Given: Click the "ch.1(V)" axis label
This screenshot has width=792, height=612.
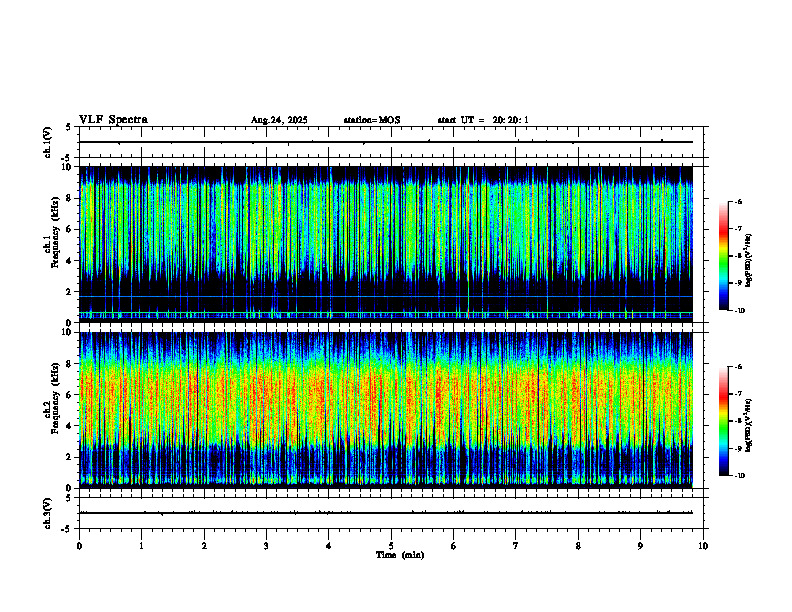Looking at the screenshot, I should pos(48,142).
